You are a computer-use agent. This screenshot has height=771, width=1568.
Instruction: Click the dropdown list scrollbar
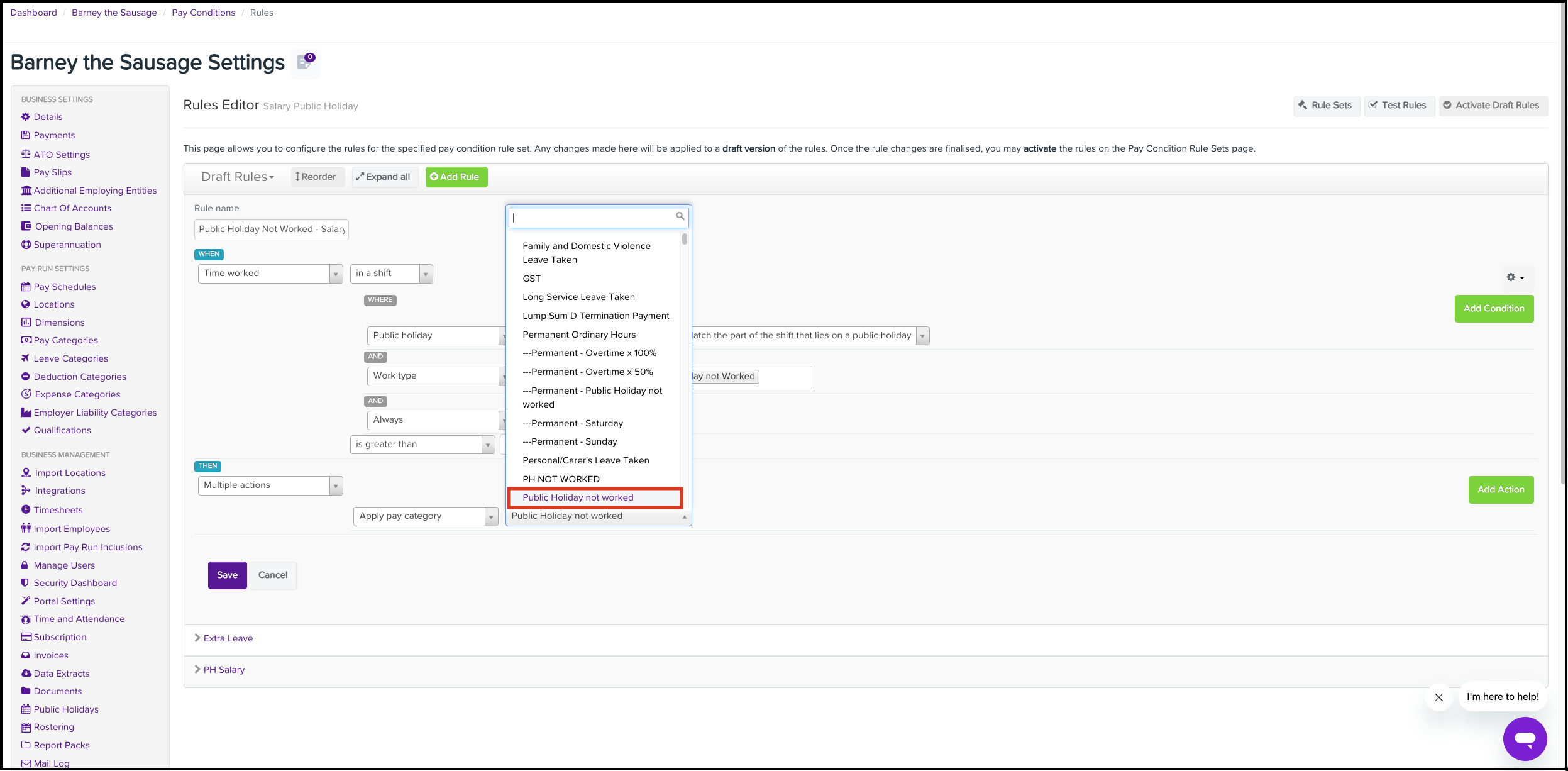[684, 240]
